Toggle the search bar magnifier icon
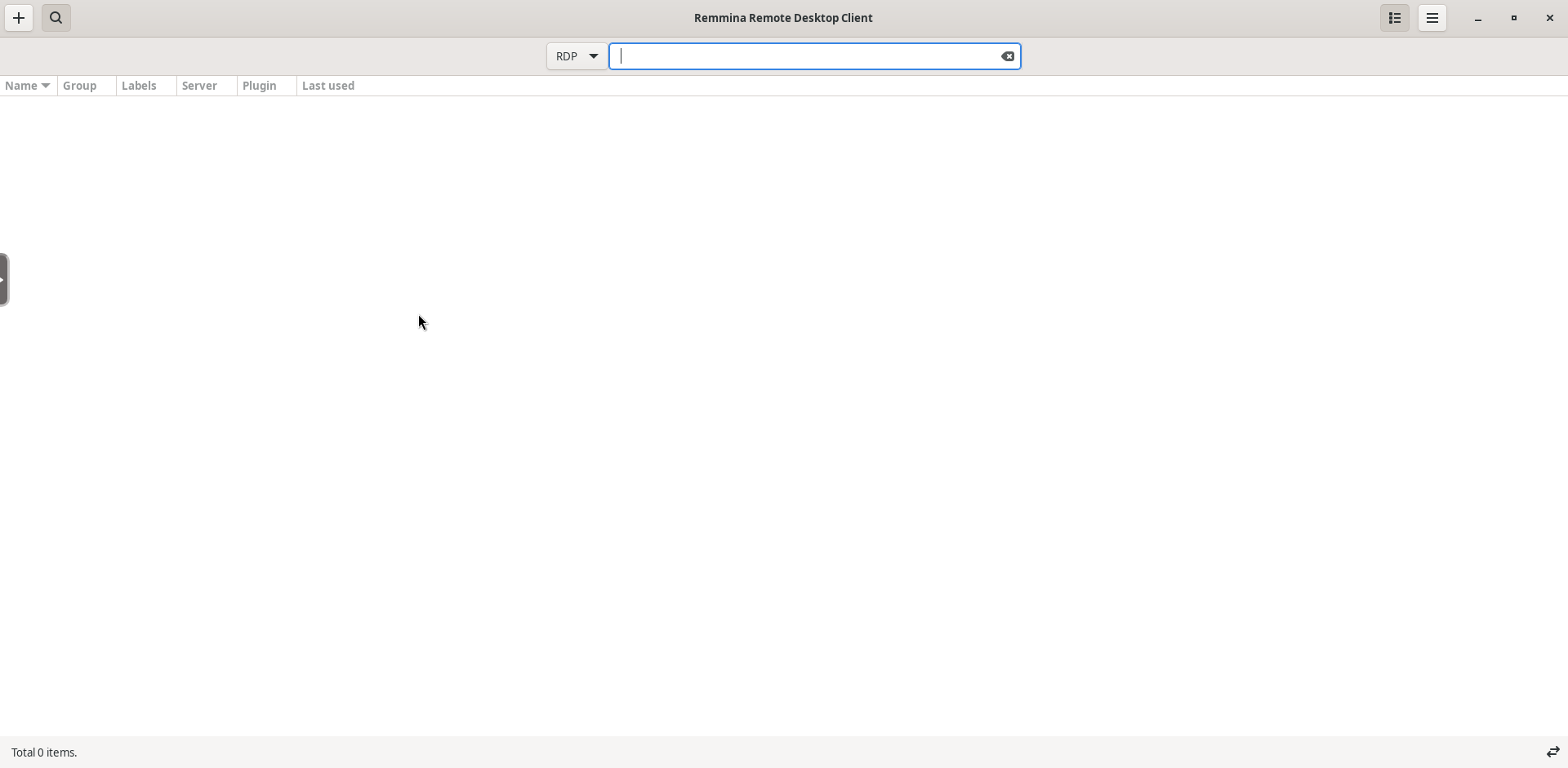Screen dimensions: 1568x768 pyautogui.click(x=56, y=18)
